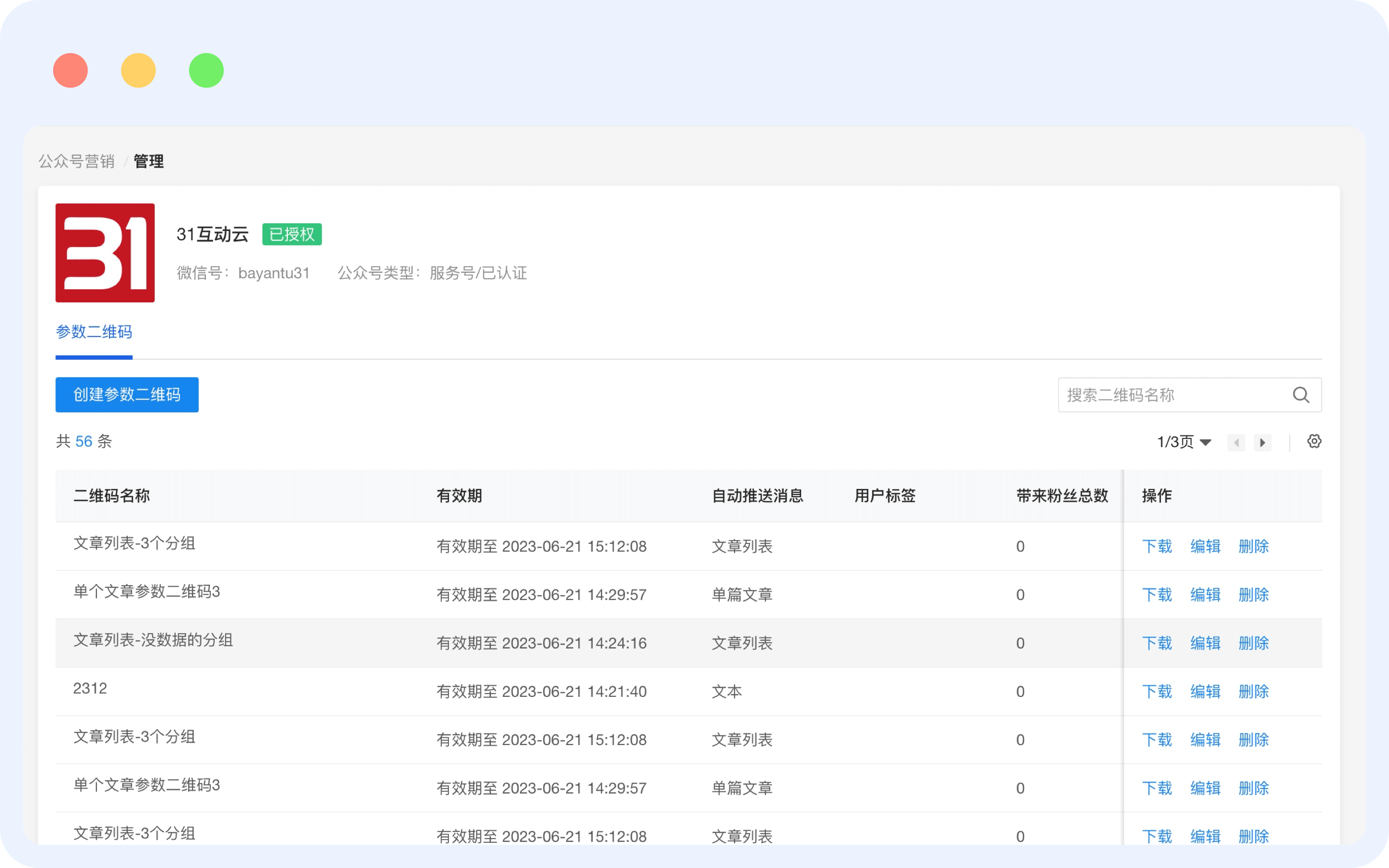Open table column settings gear icon
This screenshot has width=1389, height=868.
[1314, 441]
